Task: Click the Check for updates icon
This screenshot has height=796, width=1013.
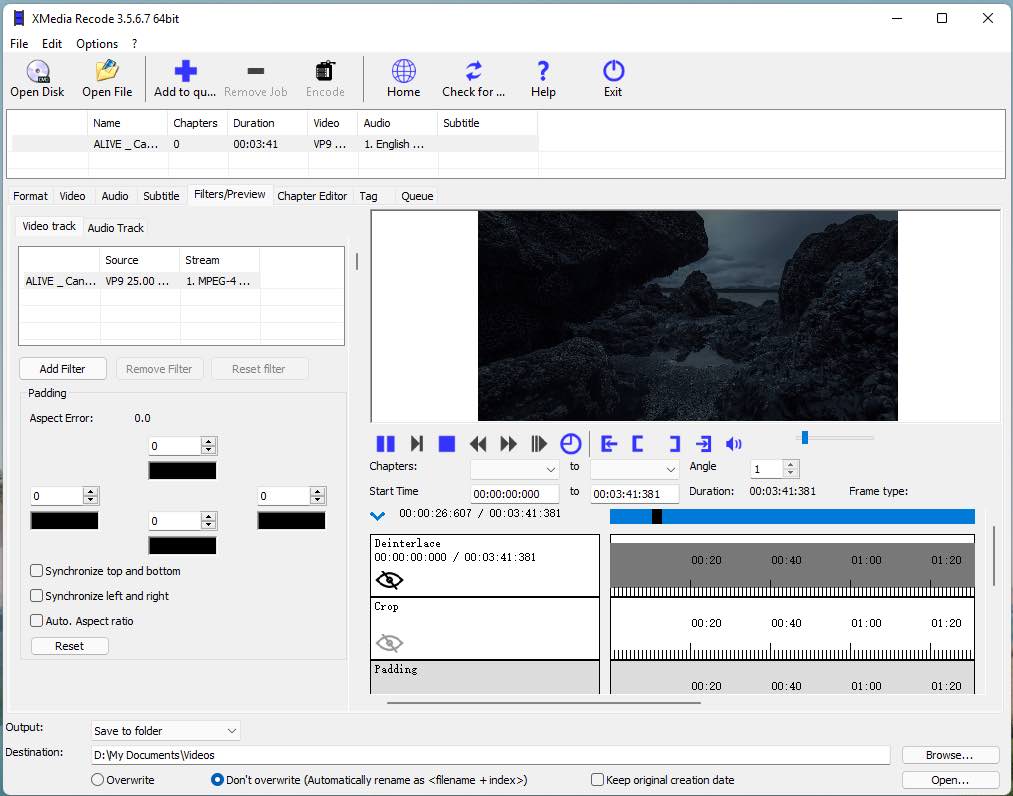Action: coord(473,71)
